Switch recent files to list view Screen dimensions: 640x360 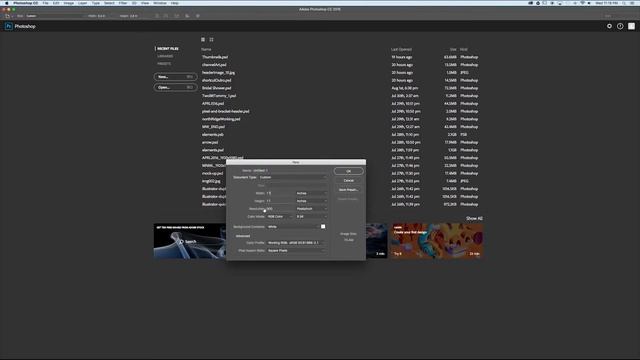[x=203, y=40]
